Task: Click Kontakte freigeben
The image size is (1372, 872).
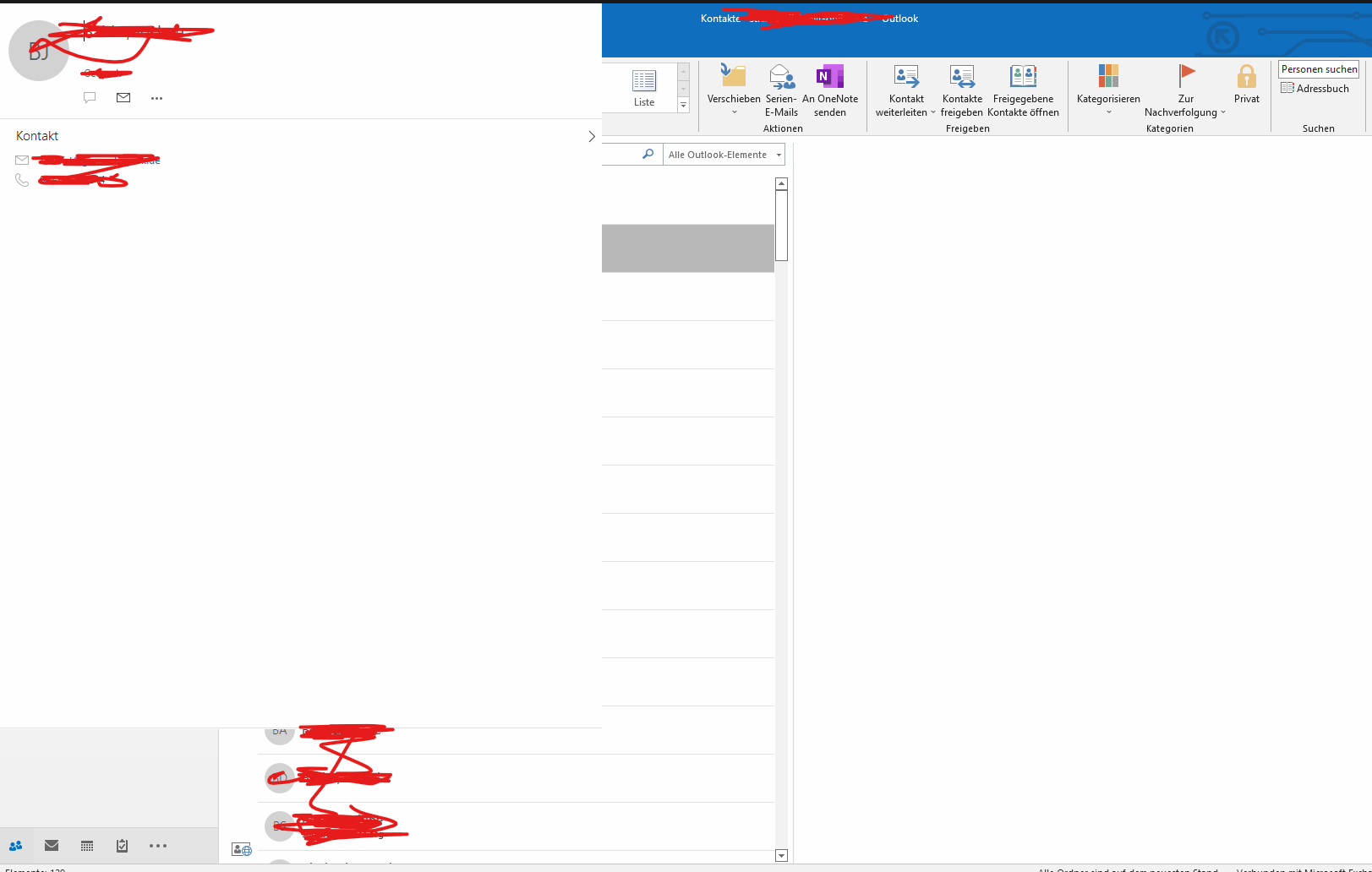Action: tap(962, 90)
